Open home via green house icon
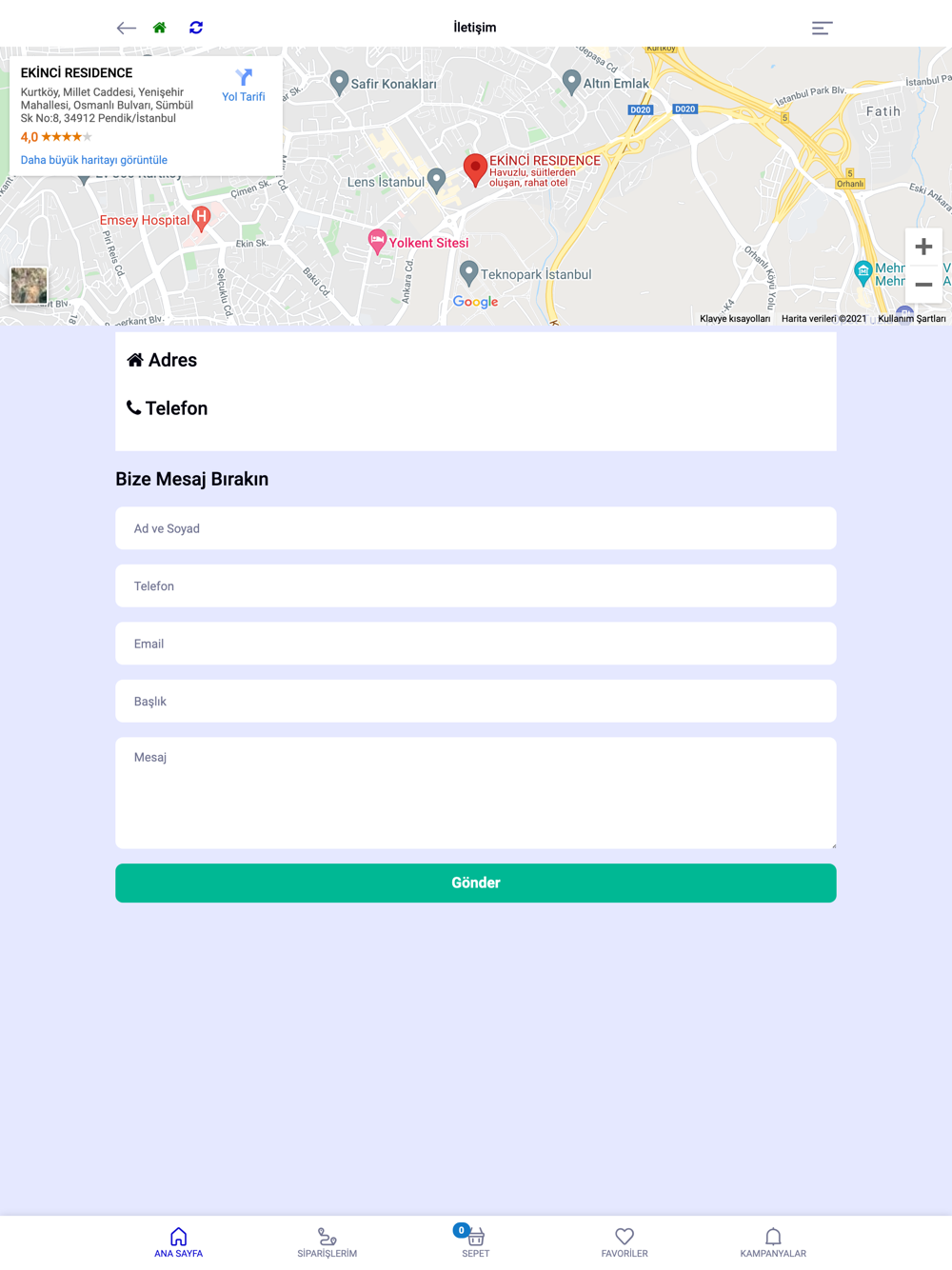952x1270 pixels. point(160,28)
